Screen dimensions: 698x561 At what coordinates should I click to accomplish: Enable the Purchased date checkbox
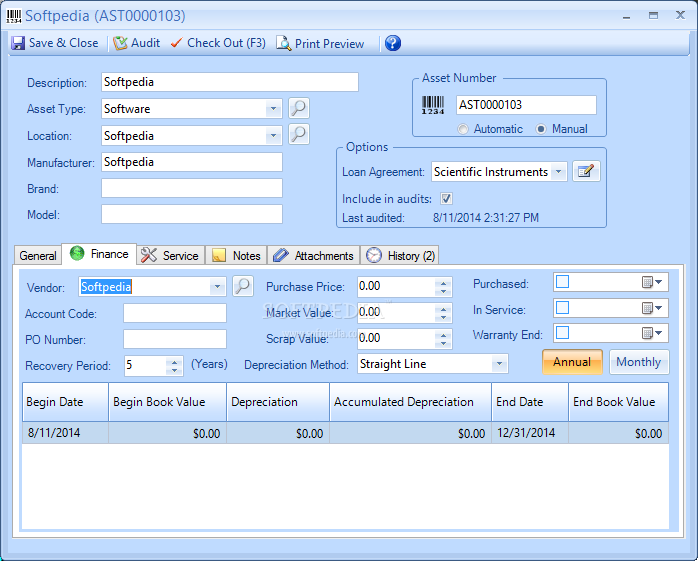[563, 282]
